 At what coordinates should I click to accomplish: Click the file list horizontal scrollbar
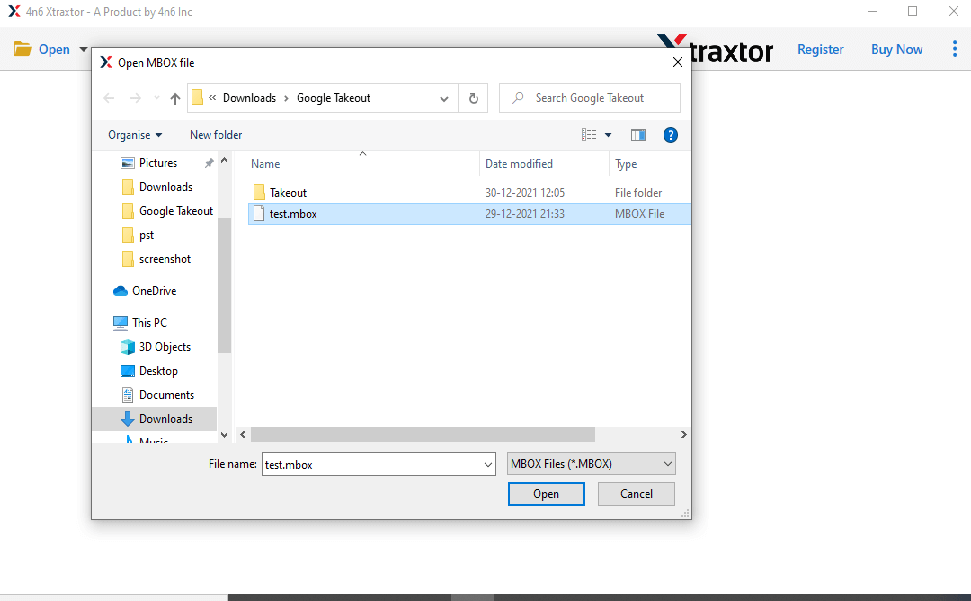423,435
